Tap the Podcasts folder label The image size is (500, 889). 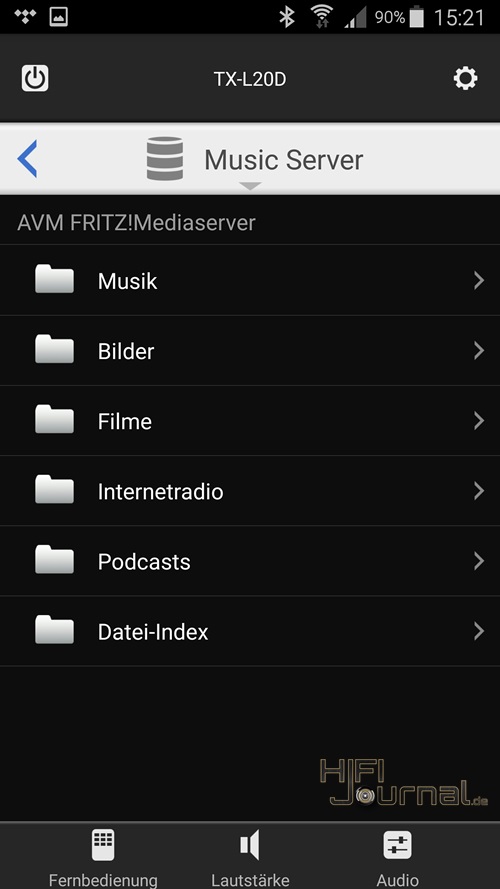[144, 561]
